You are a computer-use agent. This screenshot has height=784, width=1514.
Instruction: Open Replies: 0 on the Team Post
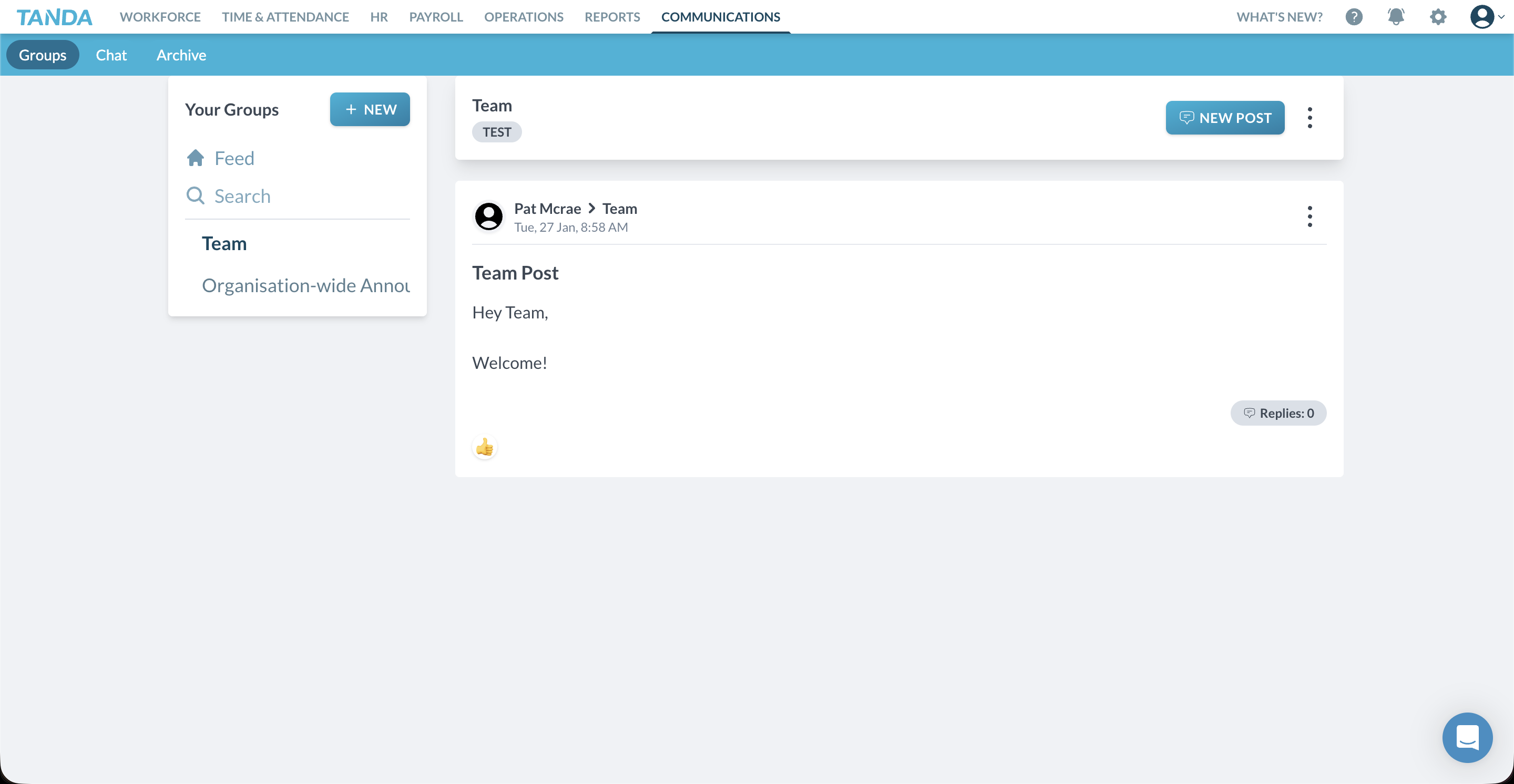click(1278, 413)
